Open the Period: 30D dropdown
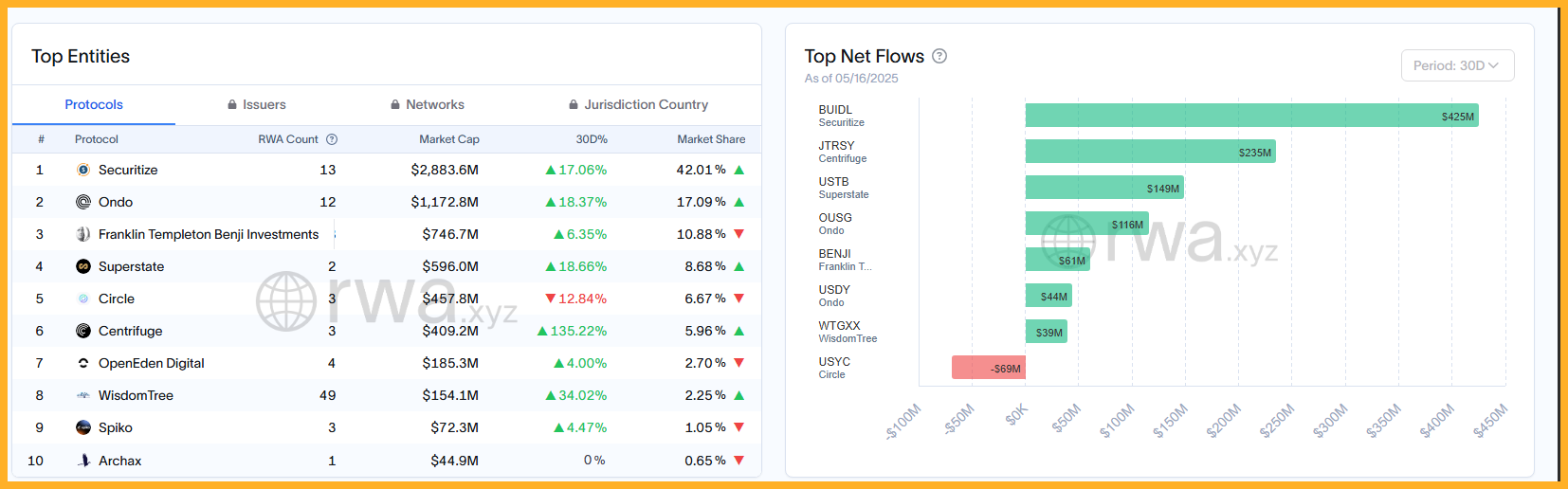Viewport: 1568px width, 489px height. (1457, 65)
